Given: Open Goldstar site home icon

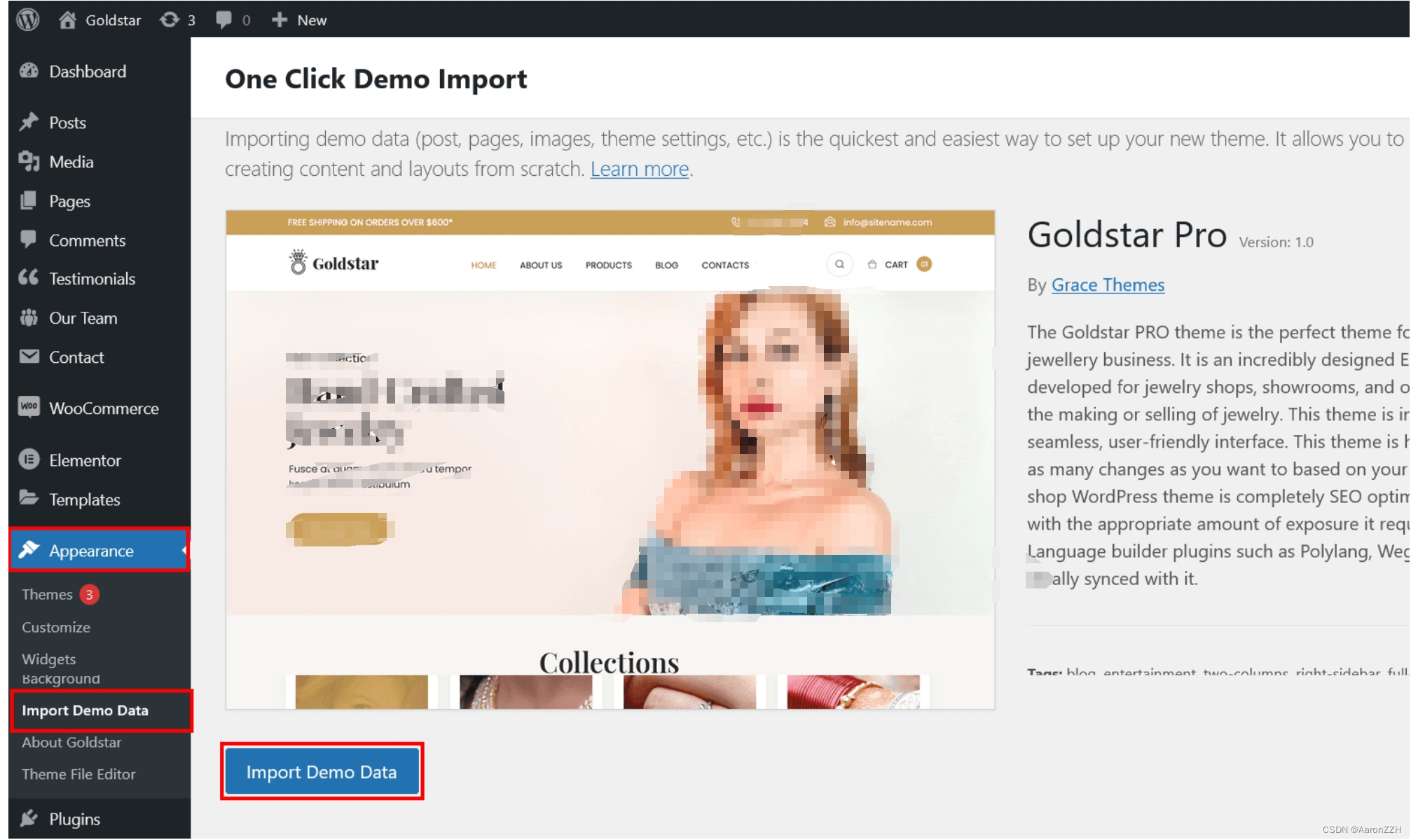Looking at the screenshot, I should [67, 20].
